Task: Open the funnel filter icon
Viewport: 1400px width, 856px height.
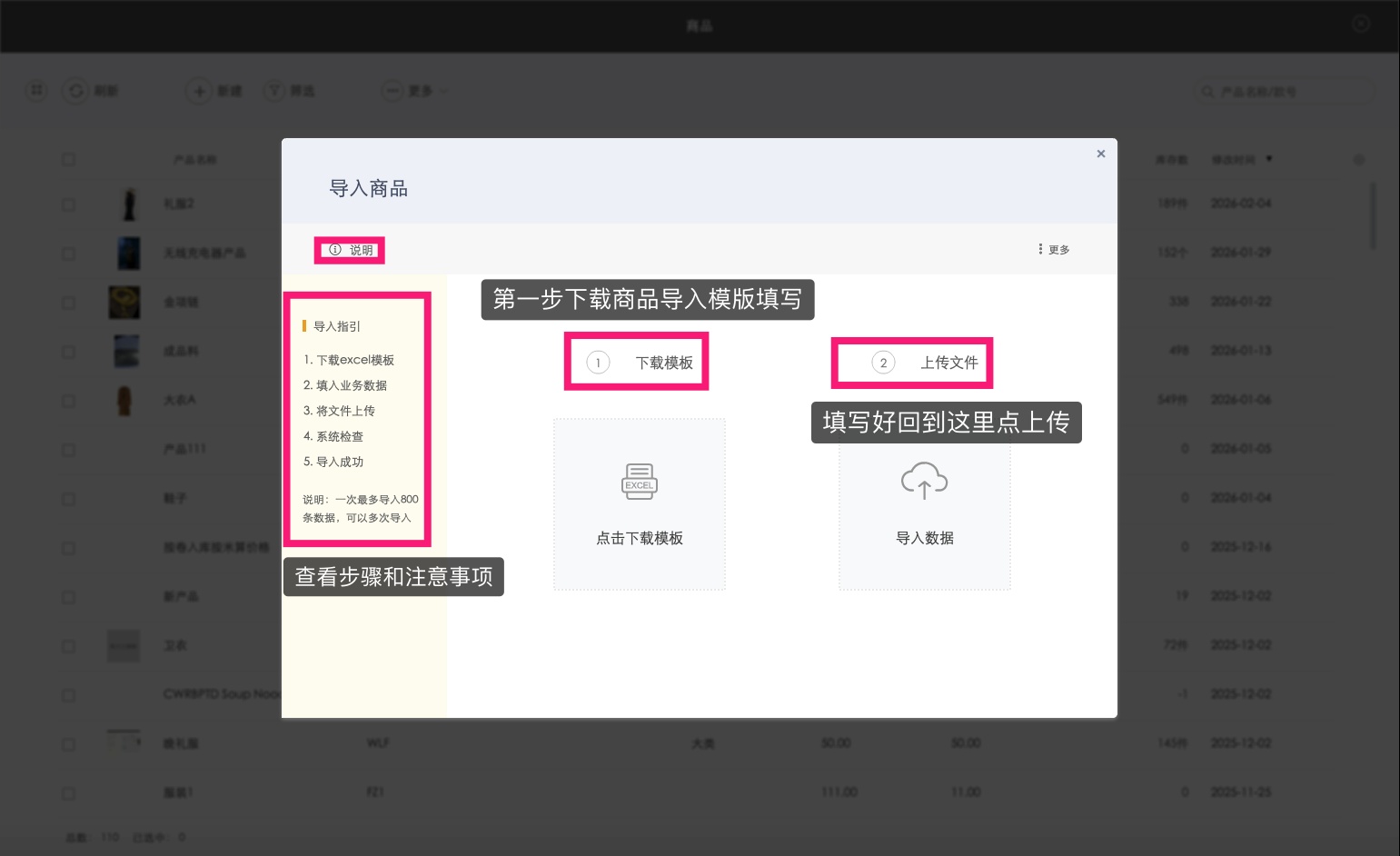Action: click(x=274, y=91)
